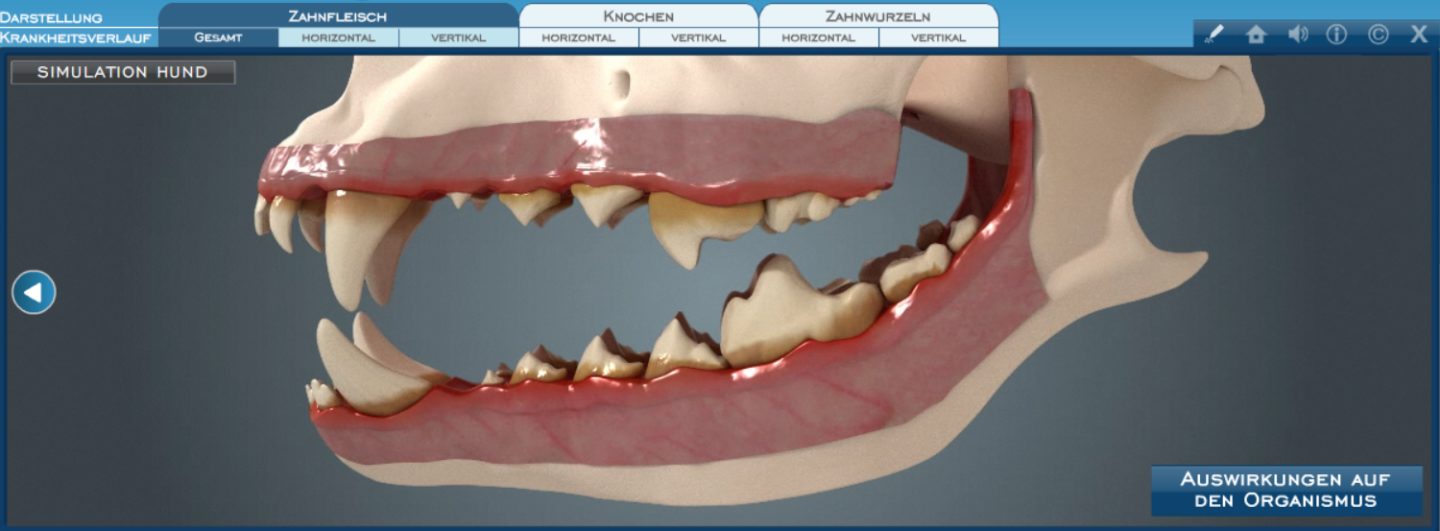The image size is (1440, 531).
Task: Pick Vertikal under Knochen
Action: (x=698, y=38)
